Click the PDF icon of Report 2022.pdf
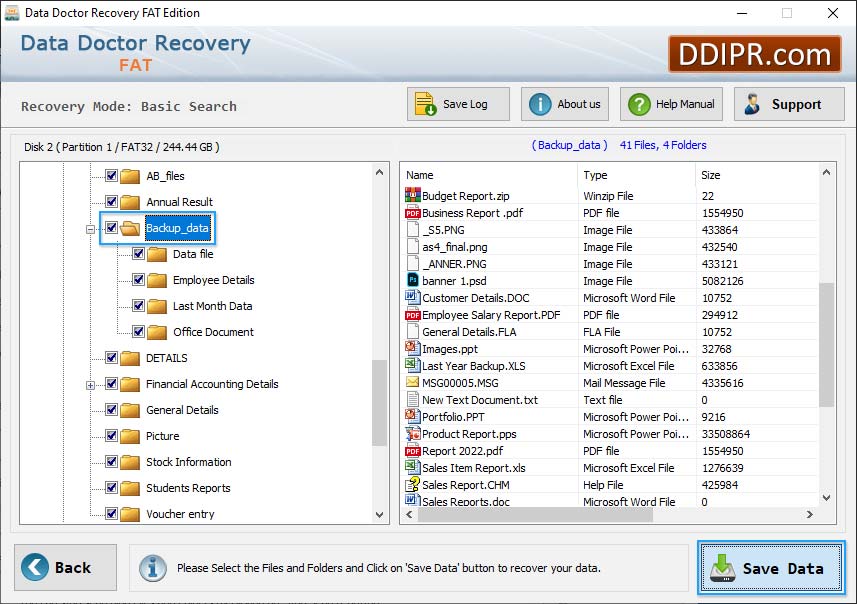 coord(413,451)
